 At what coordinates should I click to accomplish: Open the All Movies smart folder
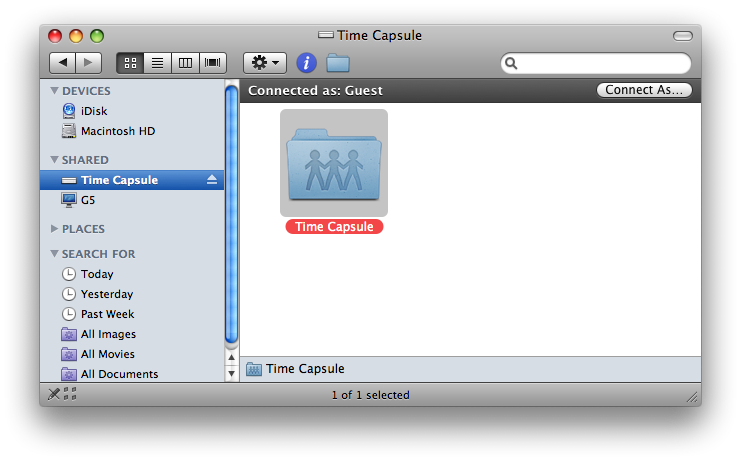click(132, 354)
